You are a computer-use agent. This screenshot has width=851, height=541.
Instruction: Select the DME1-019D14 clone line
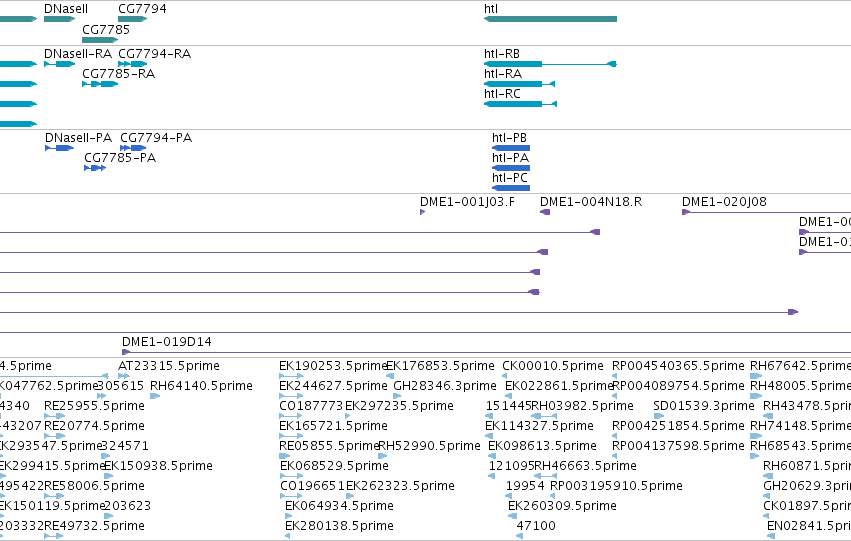[486, 352]
